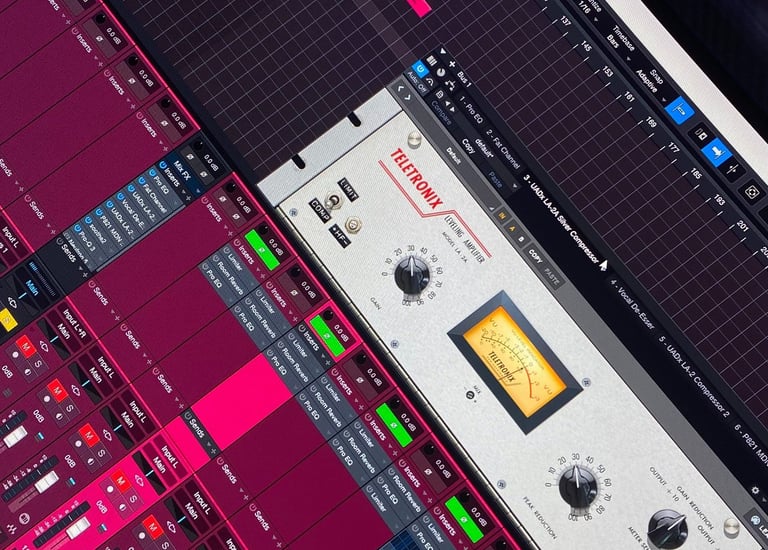The width and height of the screenshot is (768, 550).
Task: Click the Peak Reduction knob
Action: tap(577, 486)
